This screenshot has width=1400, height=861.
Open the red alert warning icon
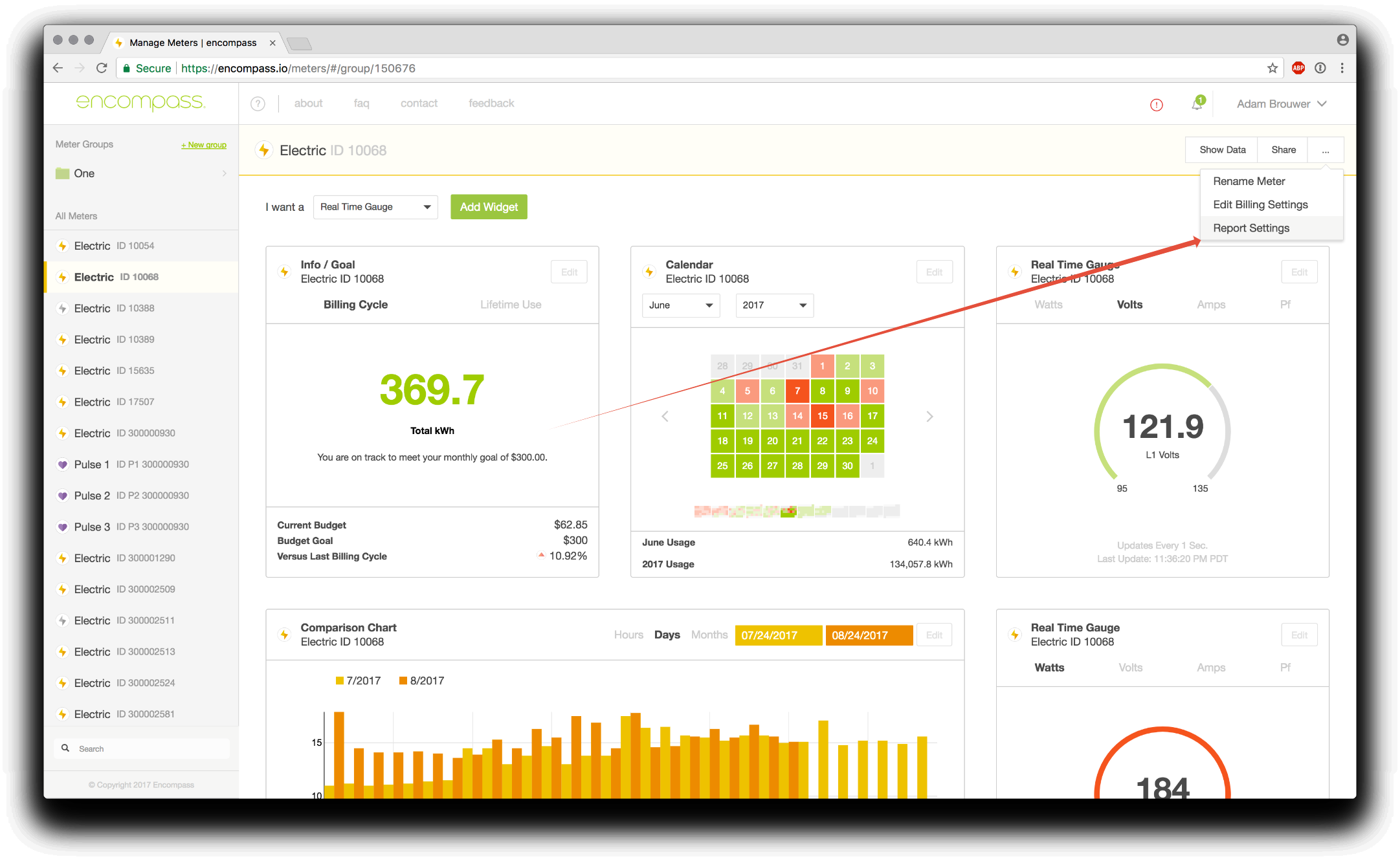click(1156, 105)
